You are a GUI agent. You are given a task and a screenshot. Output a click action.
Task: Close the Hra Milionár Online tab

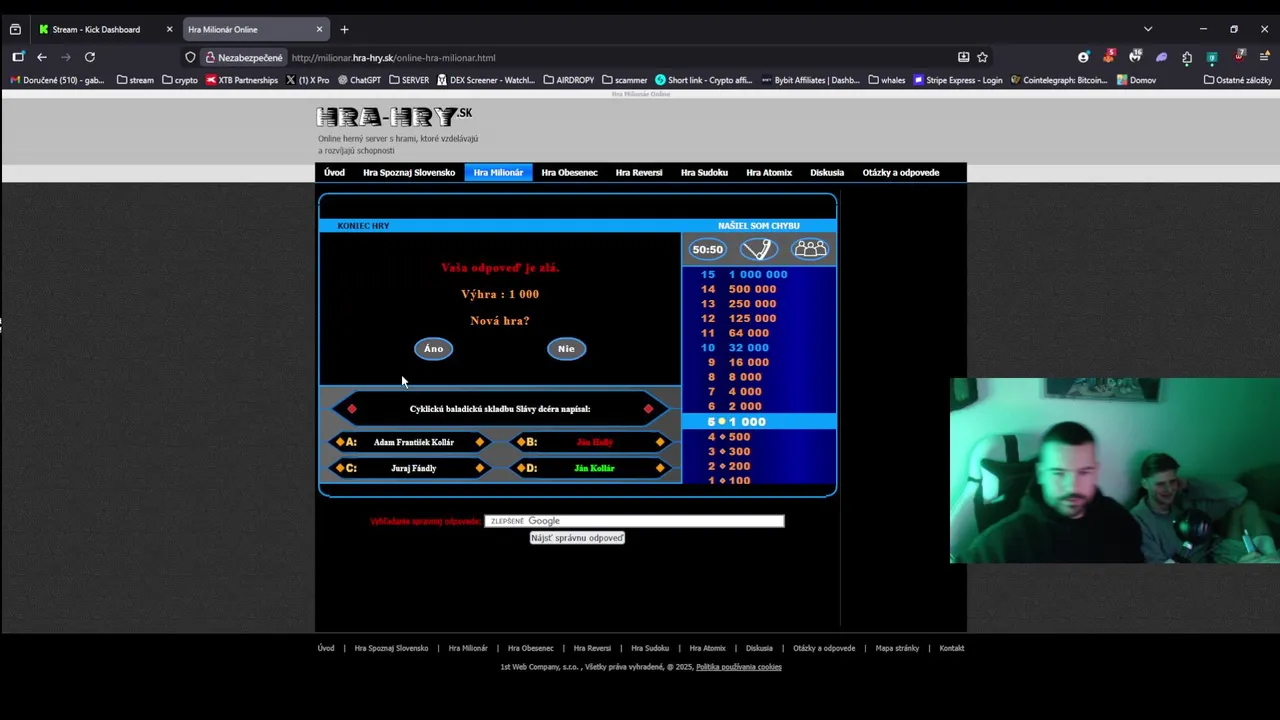319,29
